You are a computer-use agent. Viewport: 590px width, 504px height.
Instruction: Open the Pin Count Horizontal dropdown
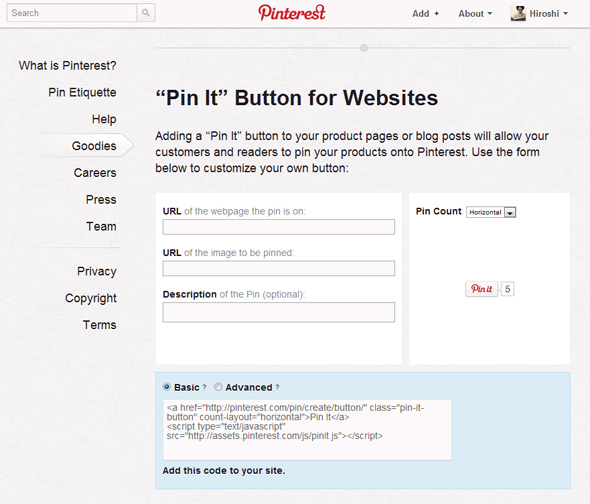tap(491, 212)
